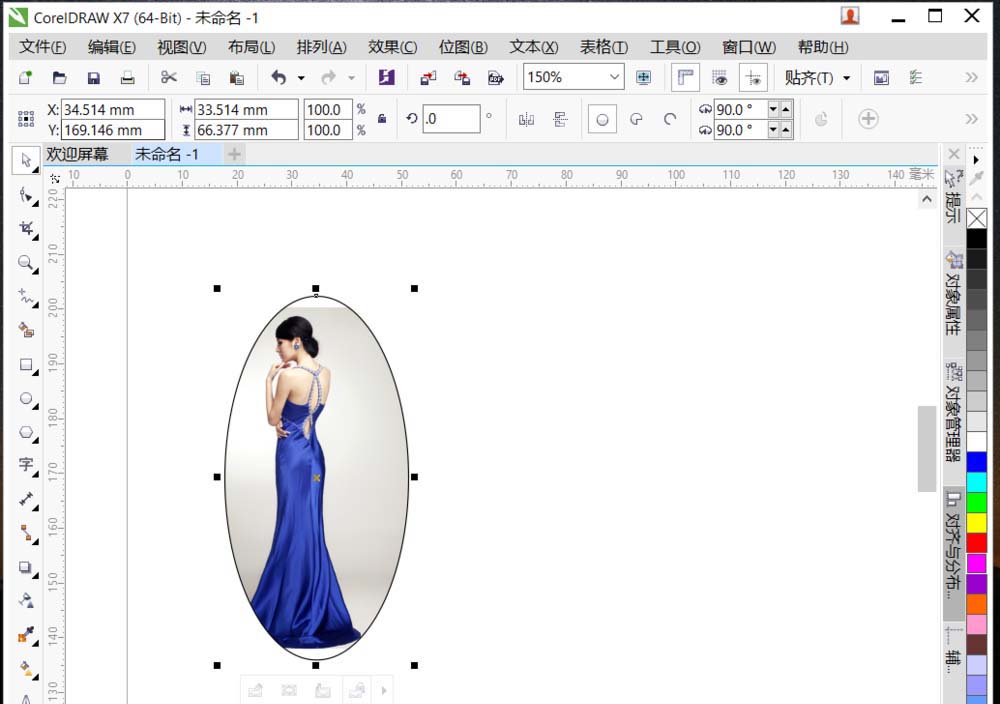Expand the Undo history dropdown arrow
1000x704 pixels.
click(x=301, y=77)
